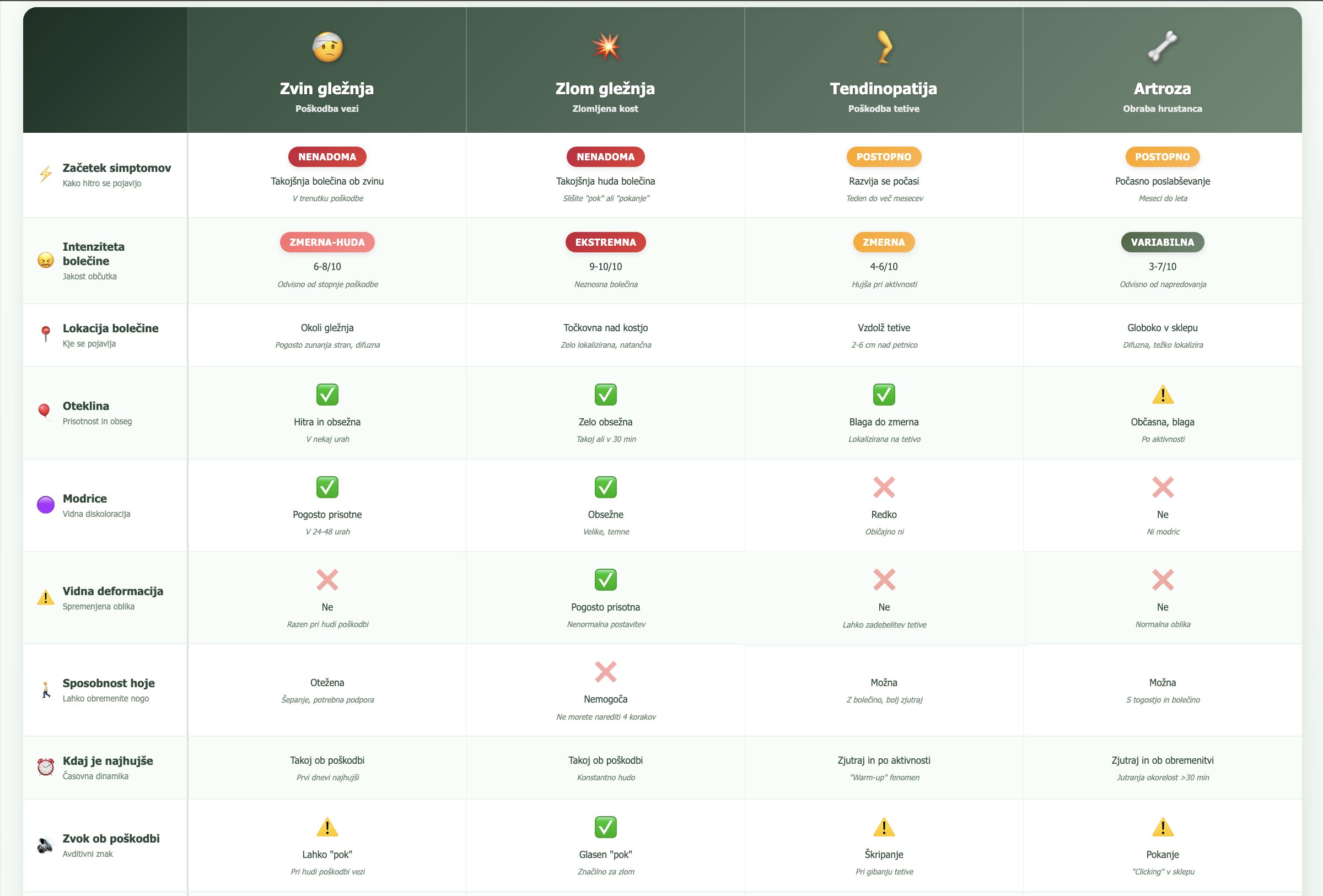
Task: Click the Sposobnost hoje row label
Action: (x=109, y=683)
